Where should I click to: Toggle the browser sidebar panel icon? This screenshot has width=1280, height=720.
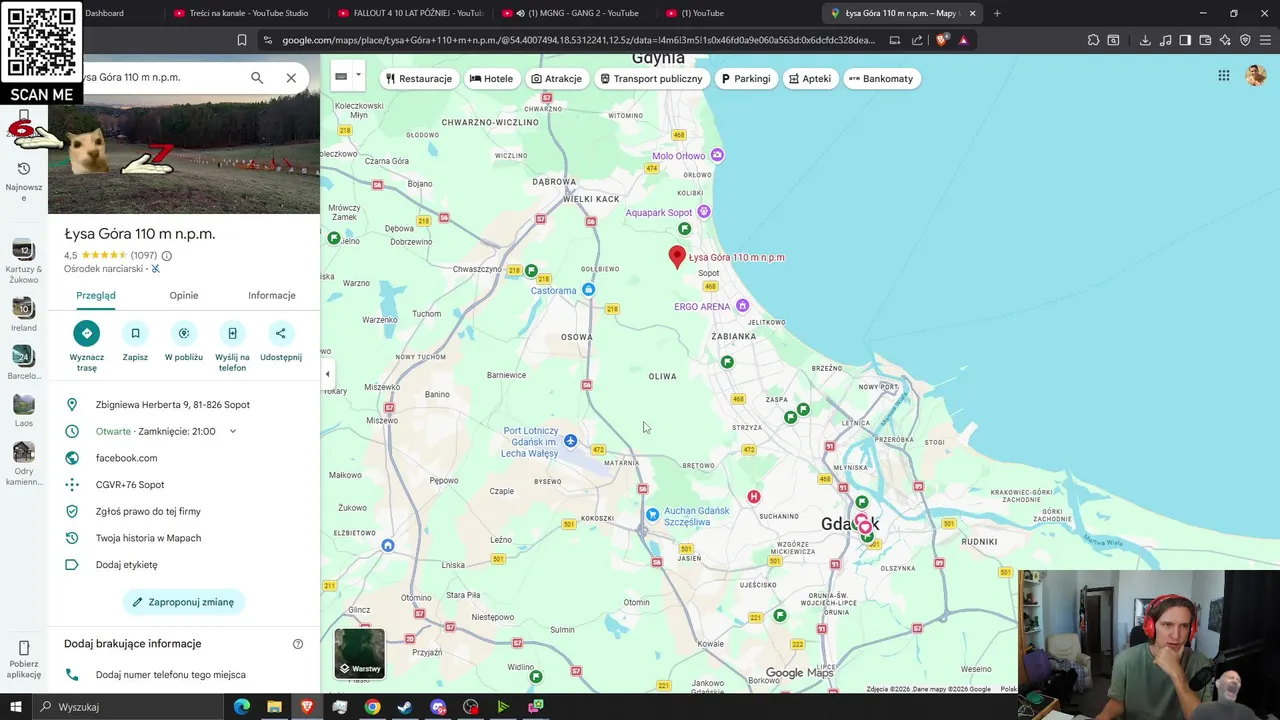click(x=1185, y=40)
